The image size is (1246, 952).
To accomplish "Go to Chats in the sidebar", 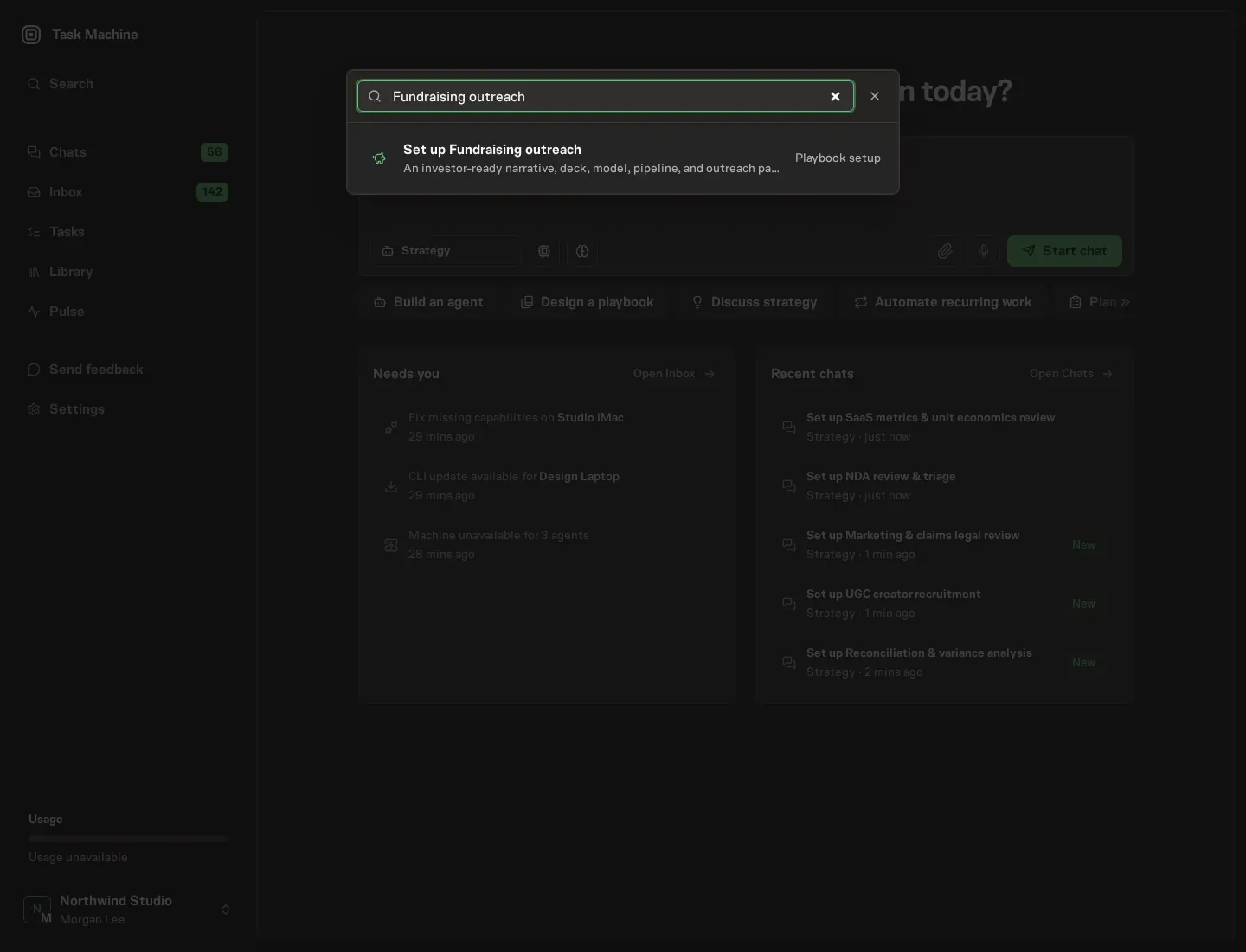I will (x=128, y=152).
